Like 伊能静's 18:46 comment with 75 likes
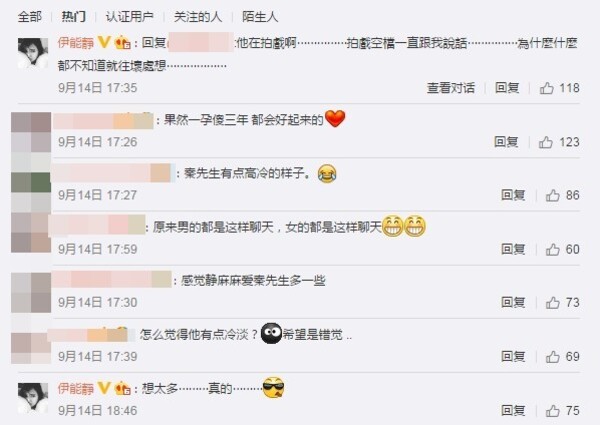The image size is (600, 425). [553, 411]
